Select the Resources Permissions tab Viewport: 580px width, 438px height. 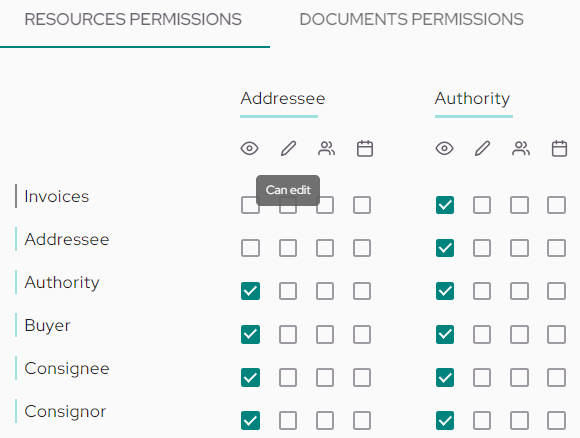pos(133,19)
